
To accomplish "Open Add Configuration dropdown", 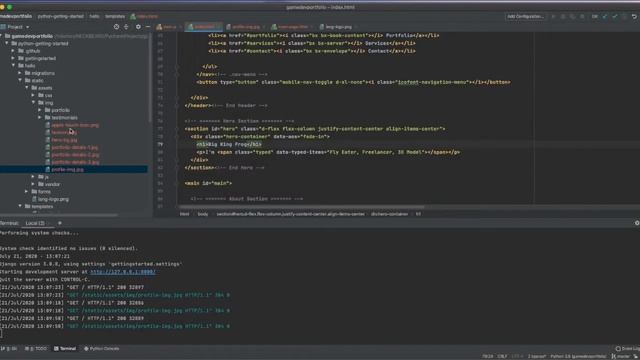I will click(x=525, y=17).
